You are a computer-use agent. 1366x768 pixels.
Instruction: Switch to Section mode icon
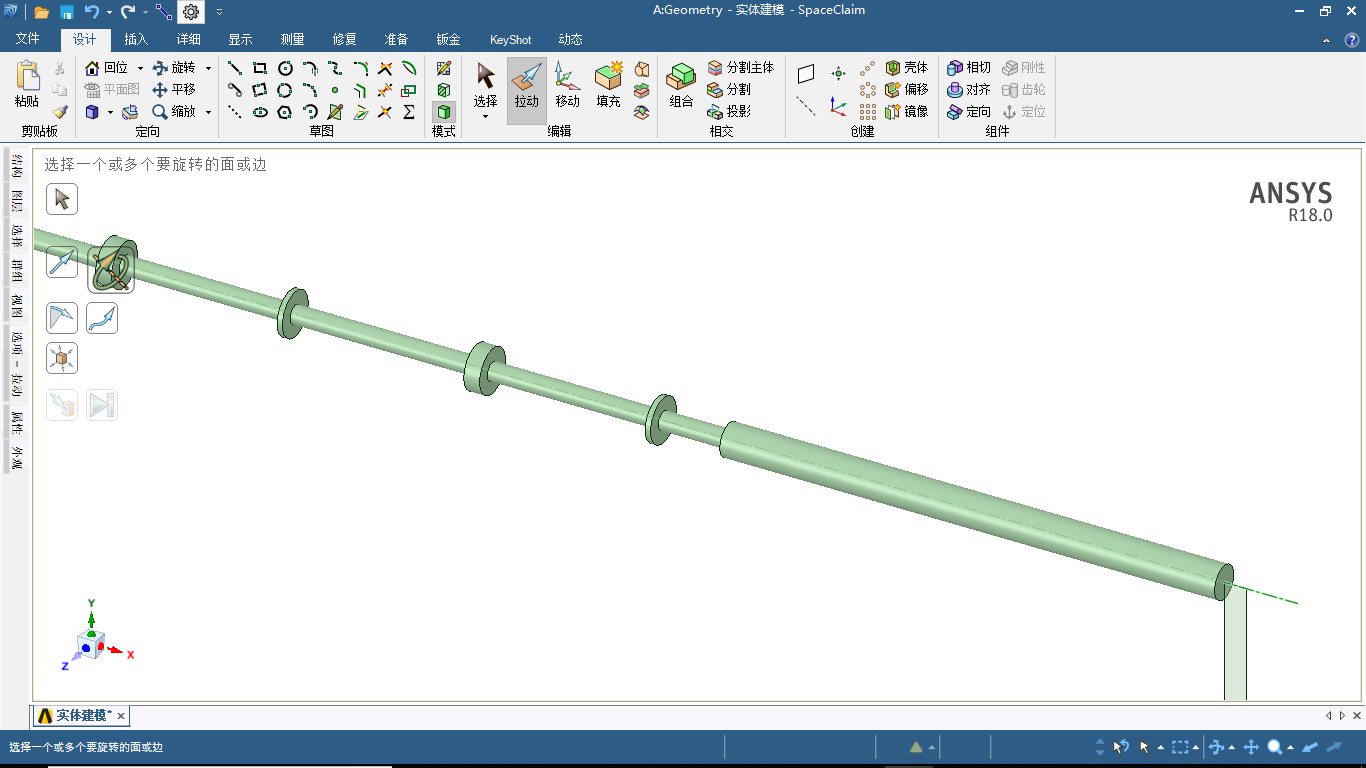point(444,90)
